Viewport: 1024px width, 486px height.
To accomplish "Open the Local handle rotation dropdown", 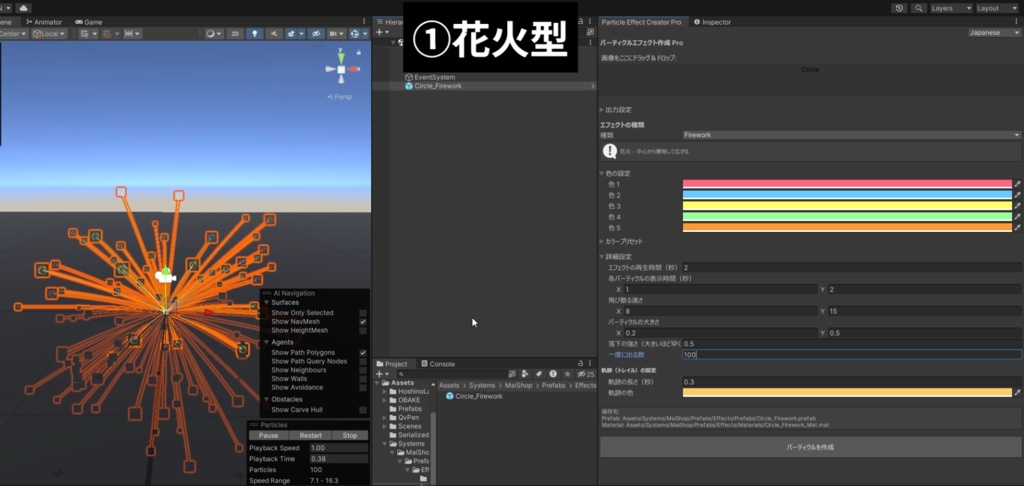I will (50, 33).
